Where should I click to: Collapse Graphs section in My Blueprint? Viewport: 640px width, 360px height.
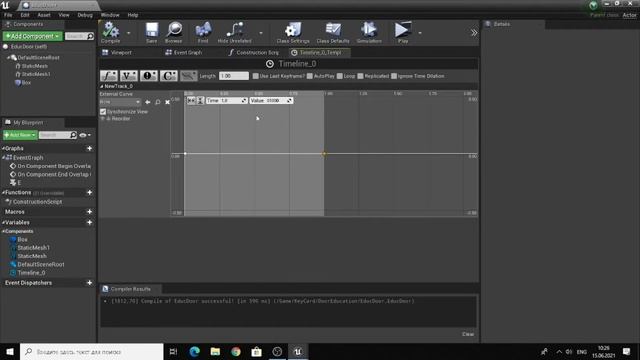point(3,149)
